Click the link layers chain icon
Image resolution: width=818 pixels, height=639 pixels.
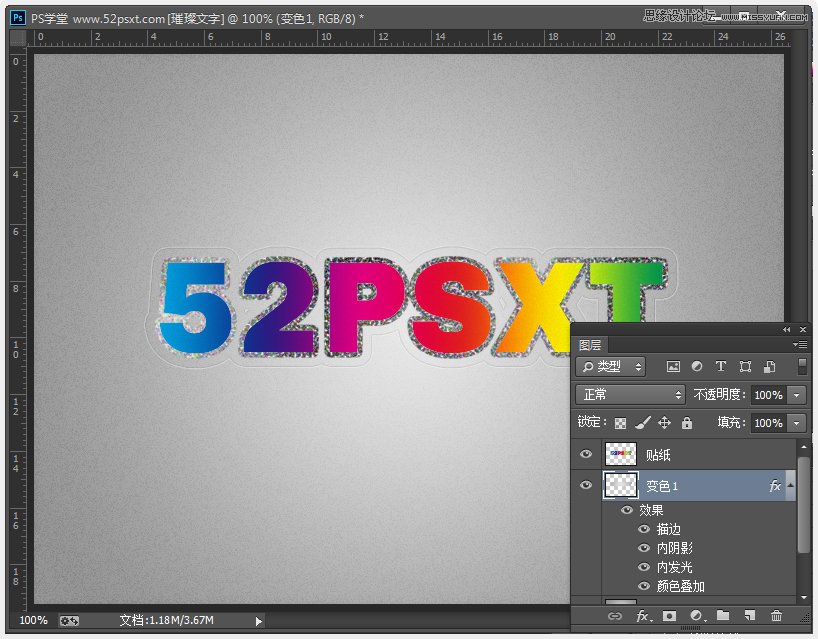coord(615,616)
